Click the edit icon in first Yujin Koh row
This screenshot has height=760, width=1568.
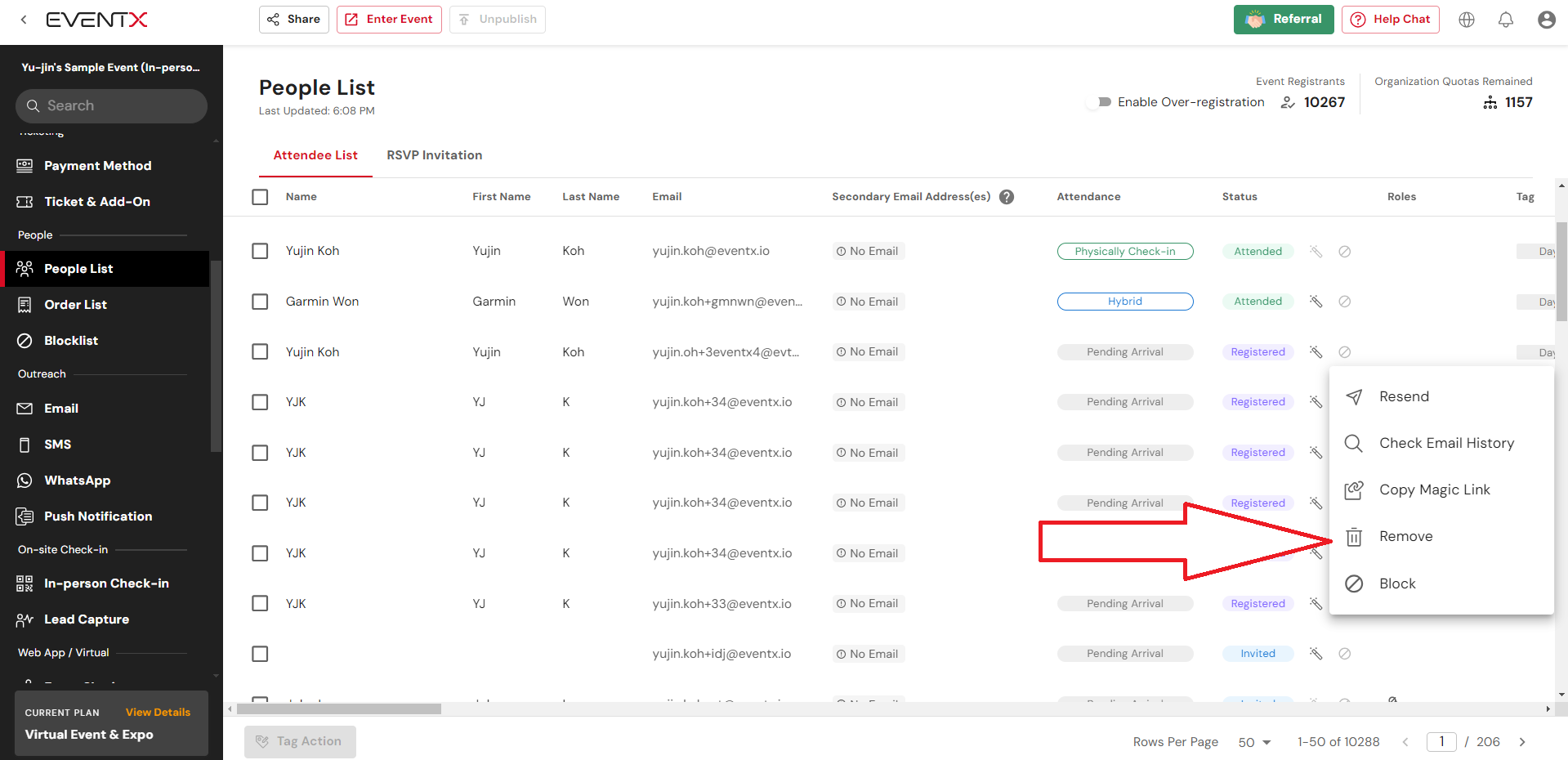[x=1316, y=251]
